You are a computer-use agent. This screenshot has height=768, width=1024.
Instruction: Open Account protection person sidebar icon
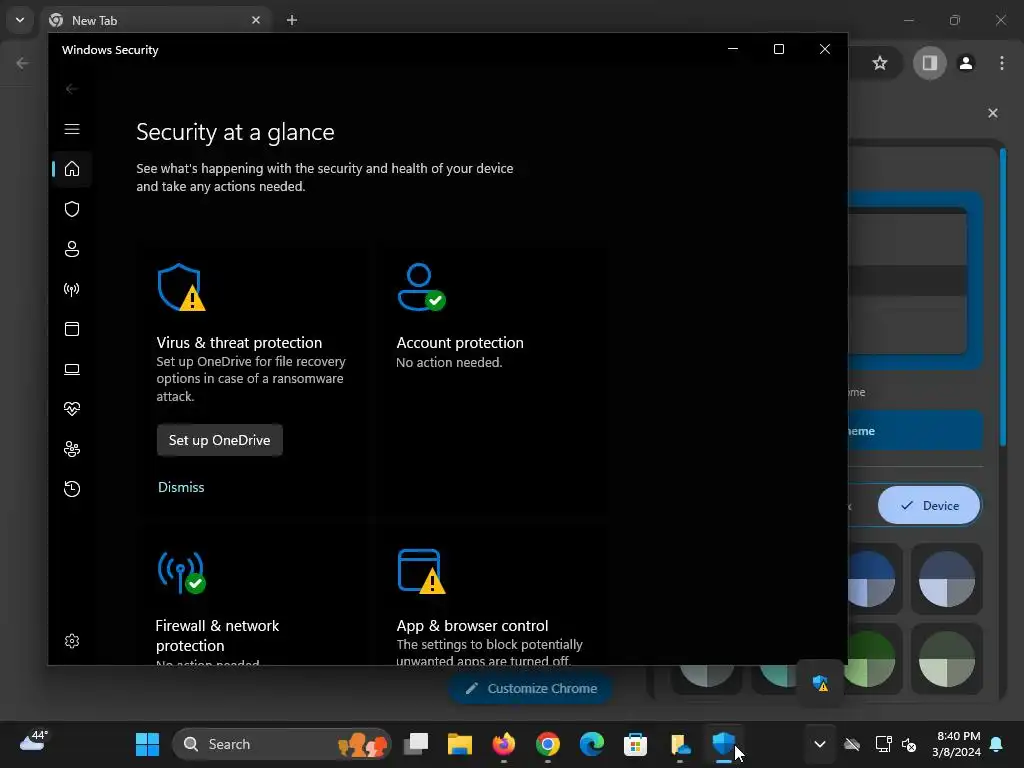[72, 249]
